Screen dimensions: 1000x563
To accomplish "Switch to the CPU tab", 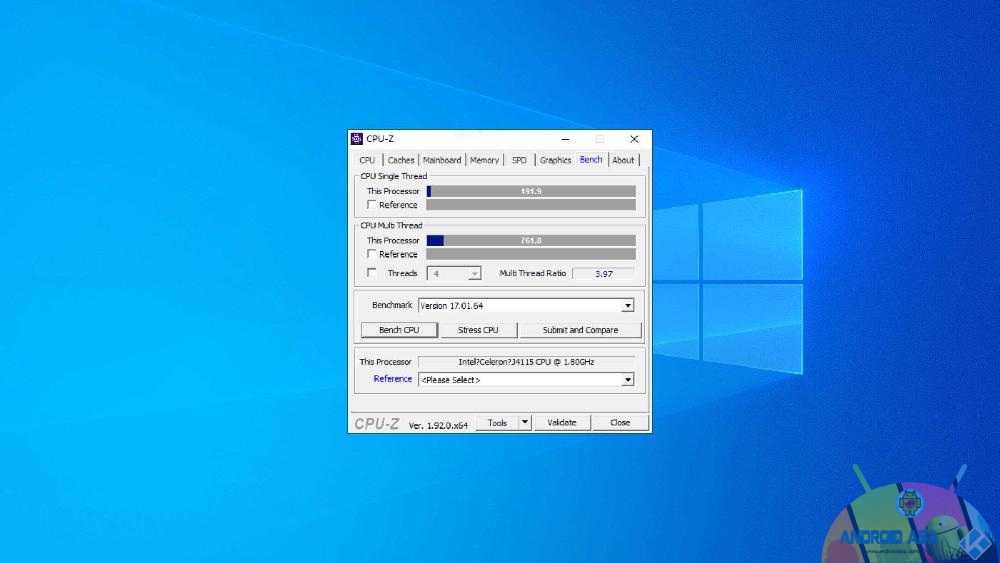I will tap(367, 160).
